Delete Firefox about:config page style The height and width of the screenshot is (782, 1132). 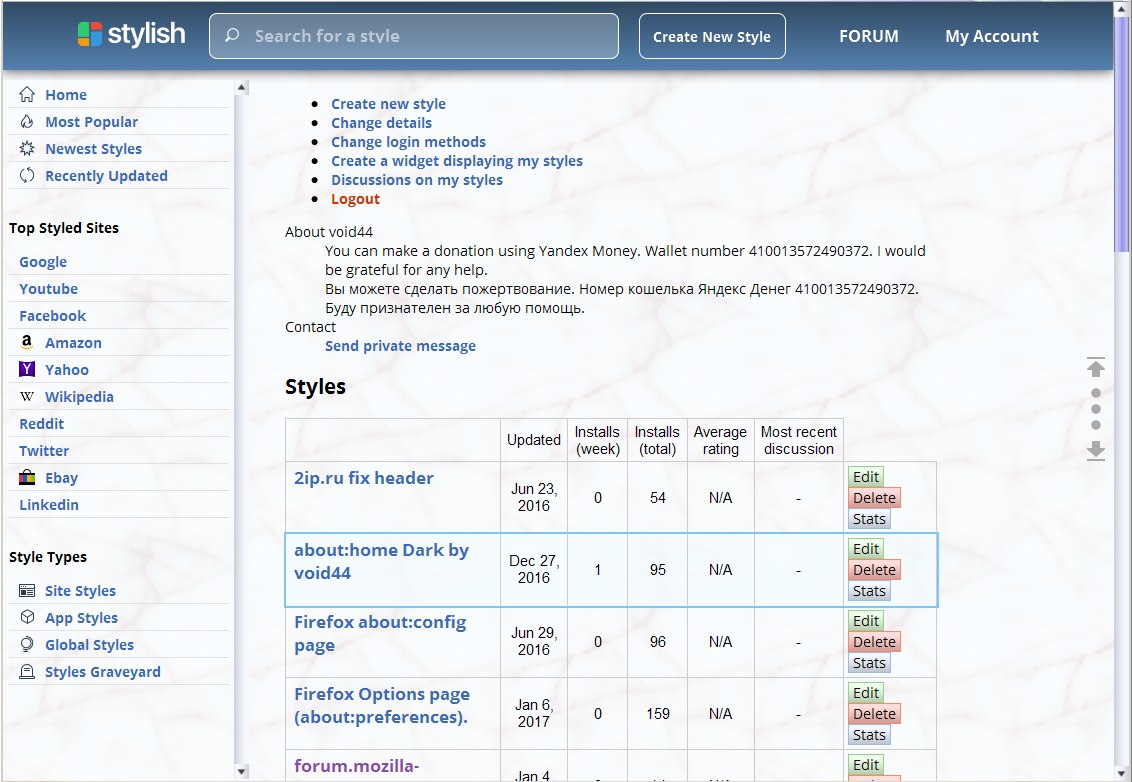click(874, 641)
